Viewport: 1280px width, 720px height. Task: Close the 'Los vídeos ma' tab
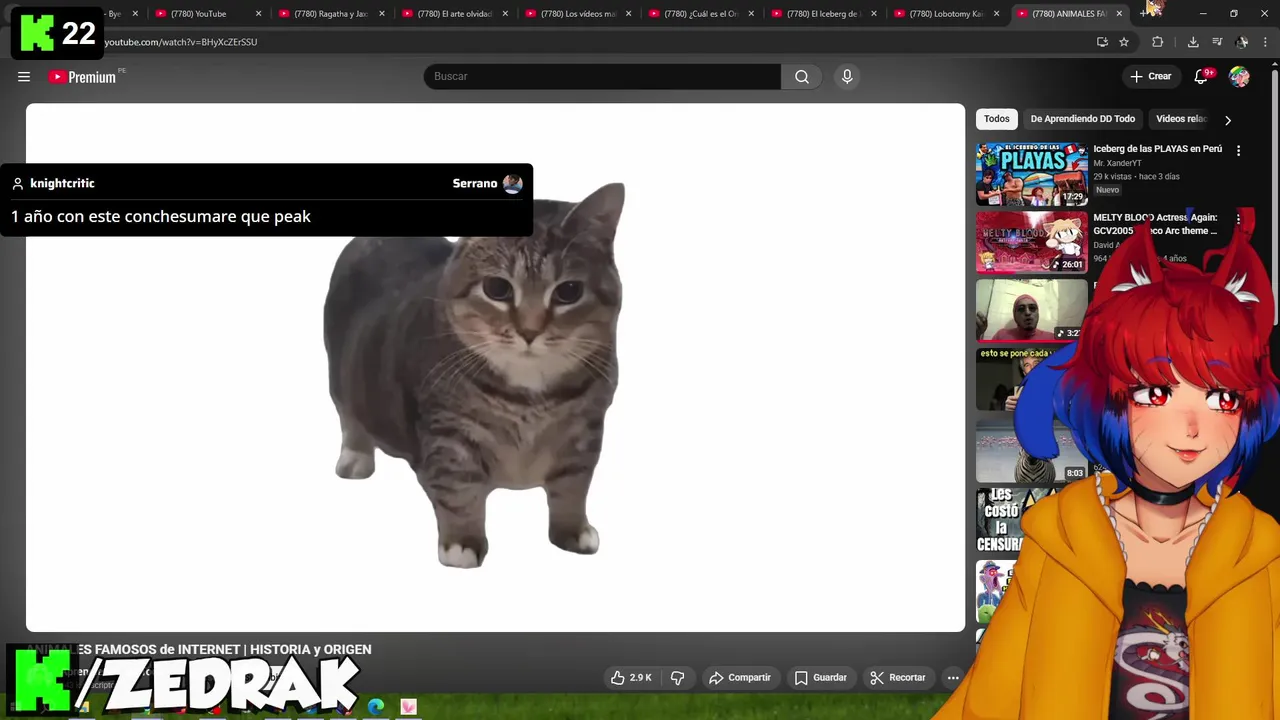pyautogui.click(x=628, y=14)
